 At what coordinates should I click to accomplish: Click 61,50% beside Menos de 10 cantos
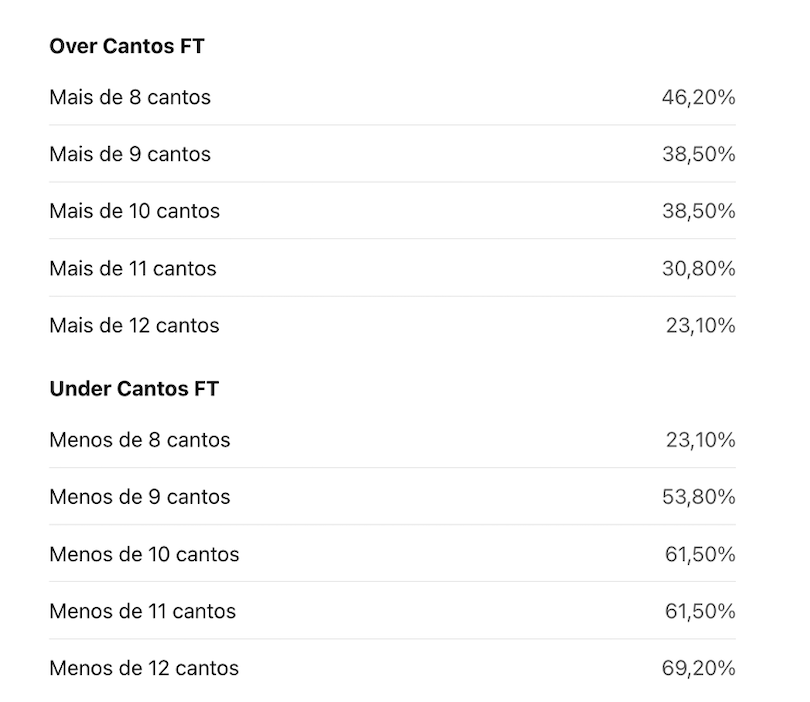pos(700,554)
